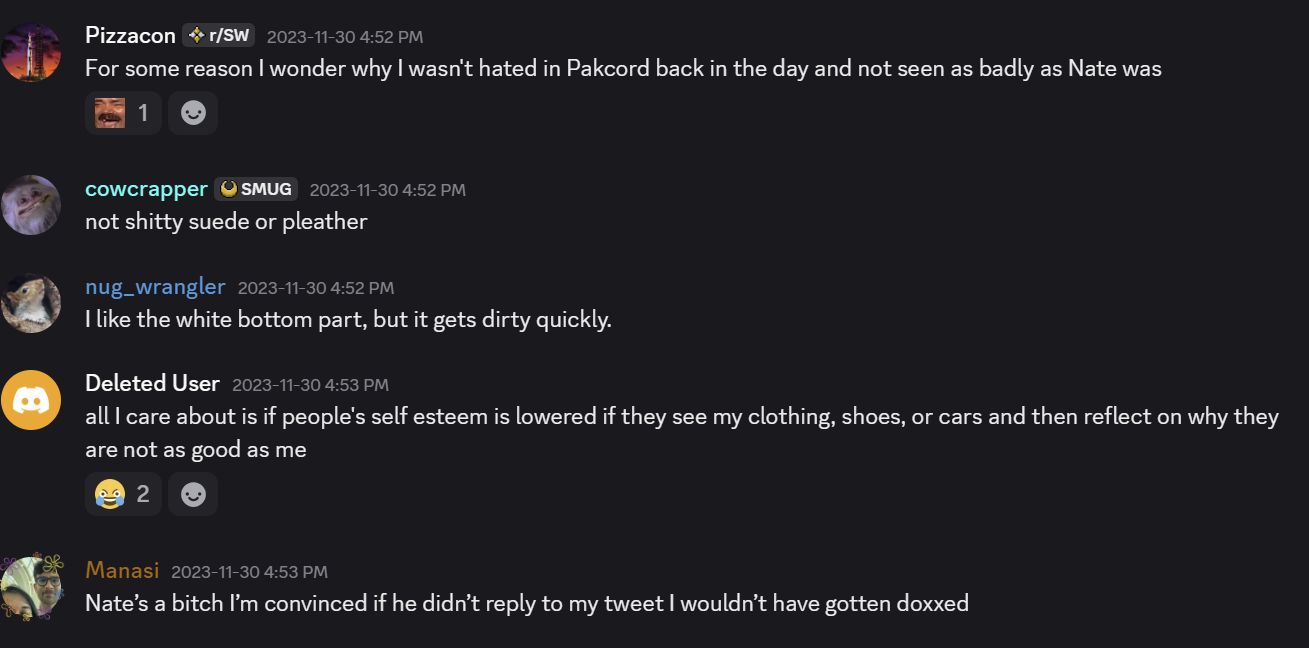1309x648 pixels.
Task: Add reaction to Deleted User's message
Action: click(193, 494)
